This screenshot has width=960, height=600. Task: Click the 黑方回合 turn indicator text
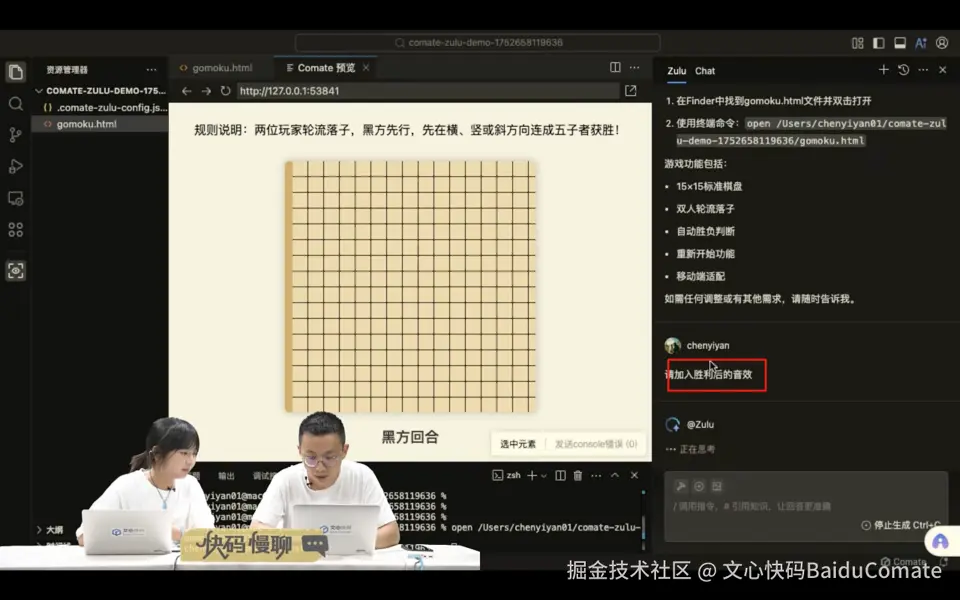coord(410,437)
